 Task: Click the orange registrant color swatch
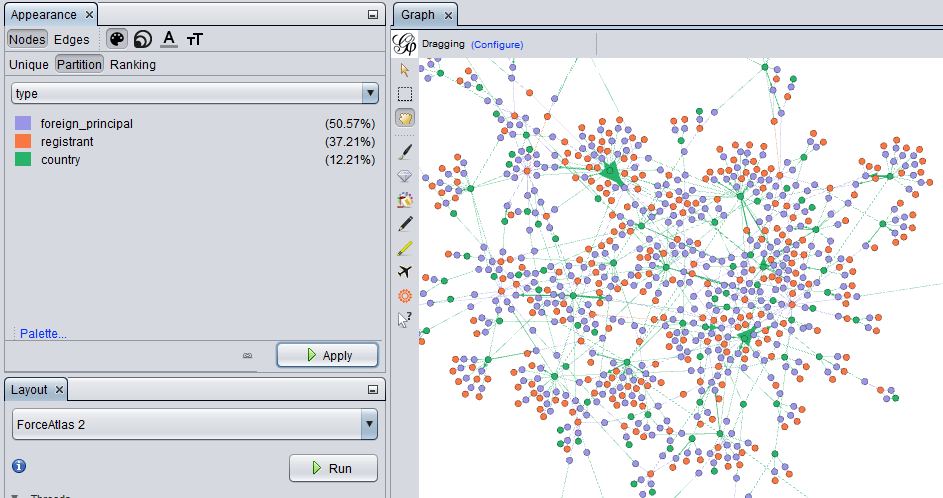tap(23, 142)
